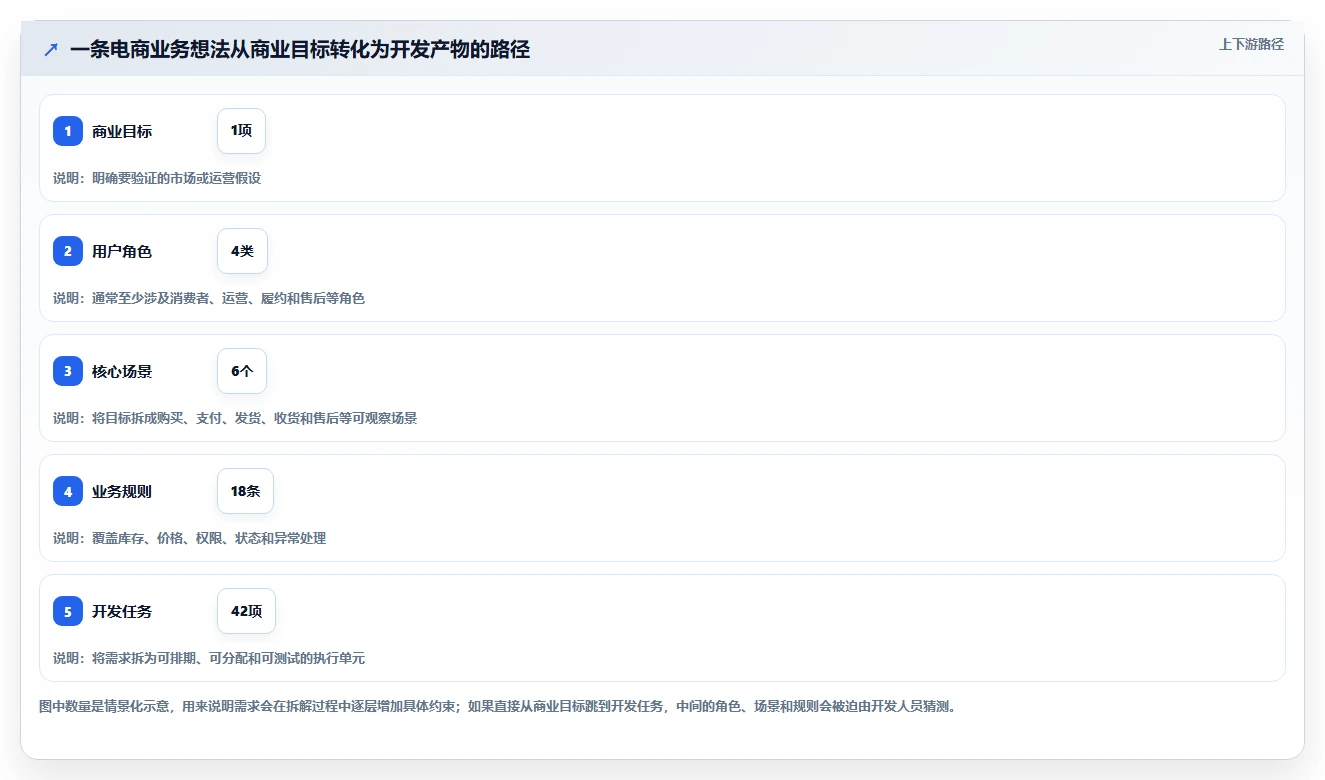Click the 商业目标 step label
1325x780 pixels.
coord(122,131)
